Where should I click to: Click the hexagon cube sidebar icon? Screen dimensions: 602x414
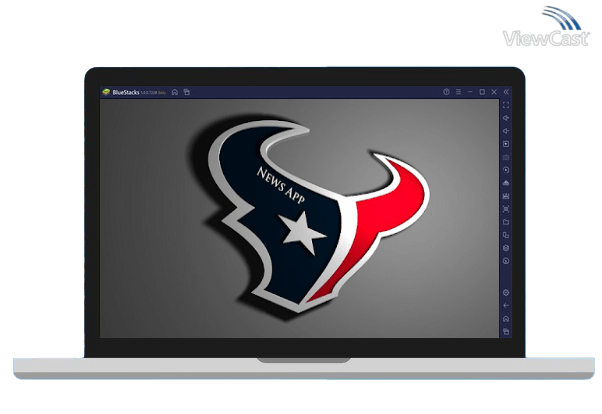click(506, 248)
